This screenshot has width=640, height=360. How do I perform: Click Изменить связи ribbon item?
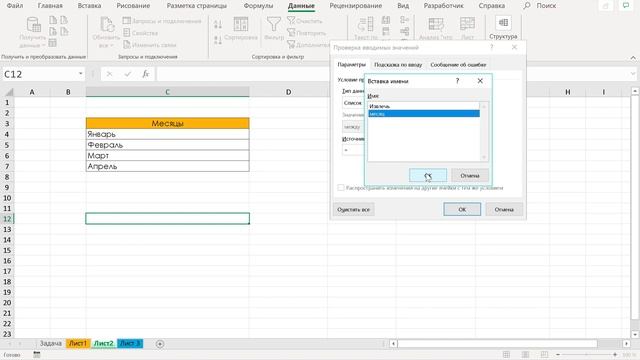click(149, 45)
